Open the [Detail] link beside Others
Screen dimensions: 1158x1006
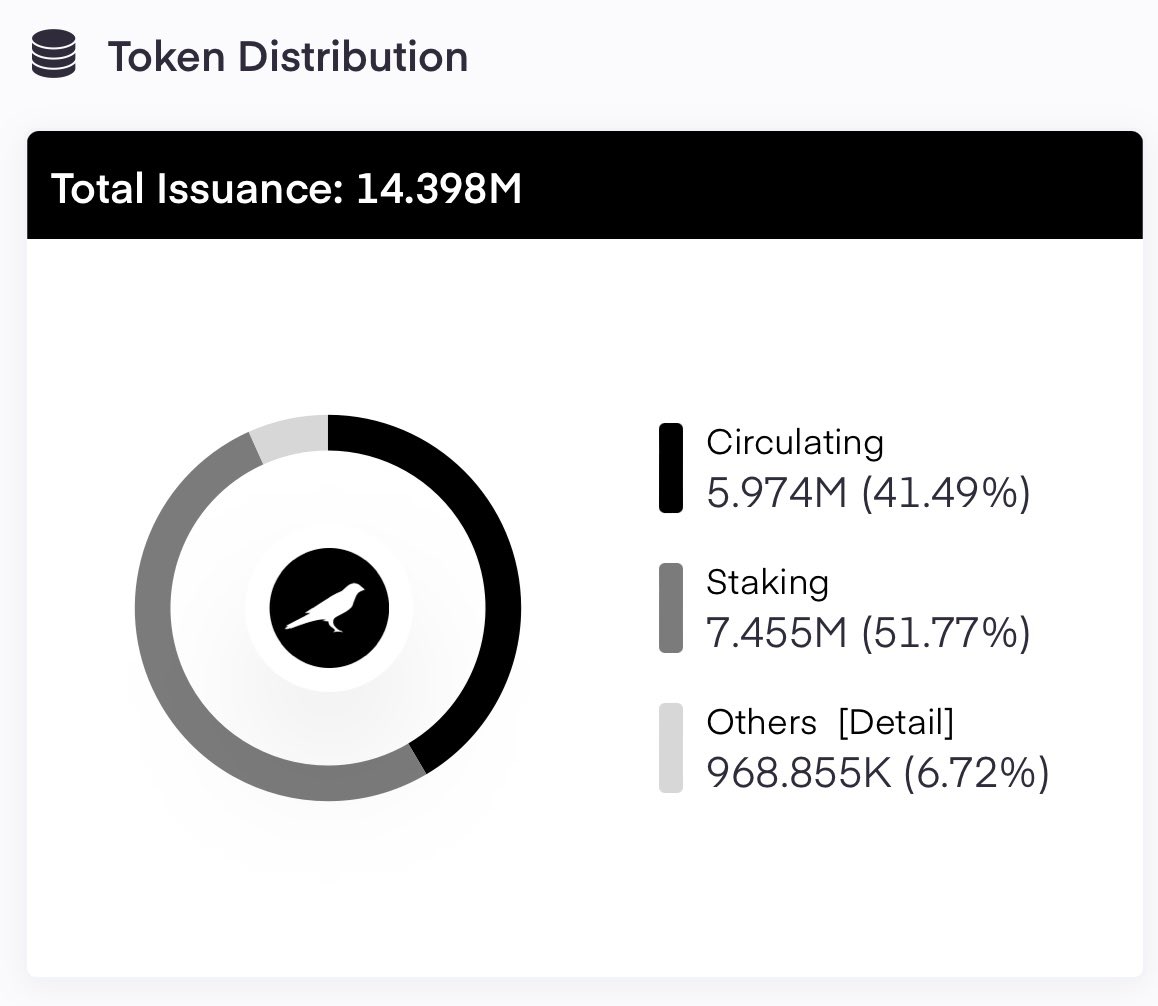(896, 722)
